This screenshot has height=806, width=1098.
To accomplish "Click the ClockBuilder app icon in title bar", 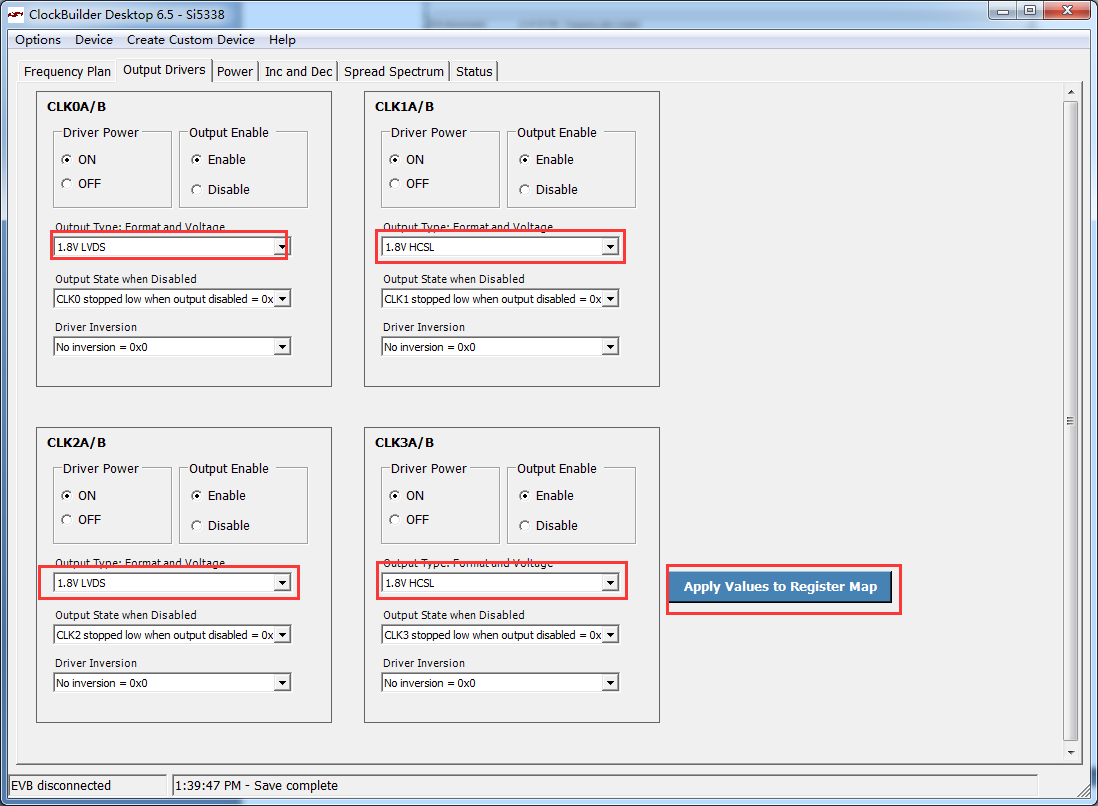I will click(15, 14).
